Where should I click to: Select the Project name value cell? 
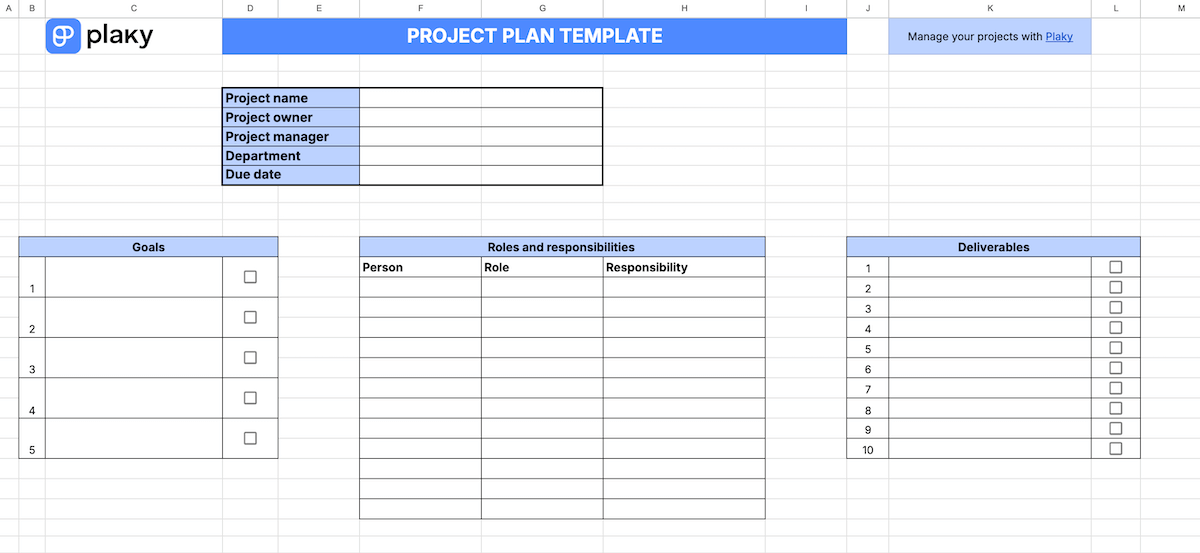click(x=480, y=98)
